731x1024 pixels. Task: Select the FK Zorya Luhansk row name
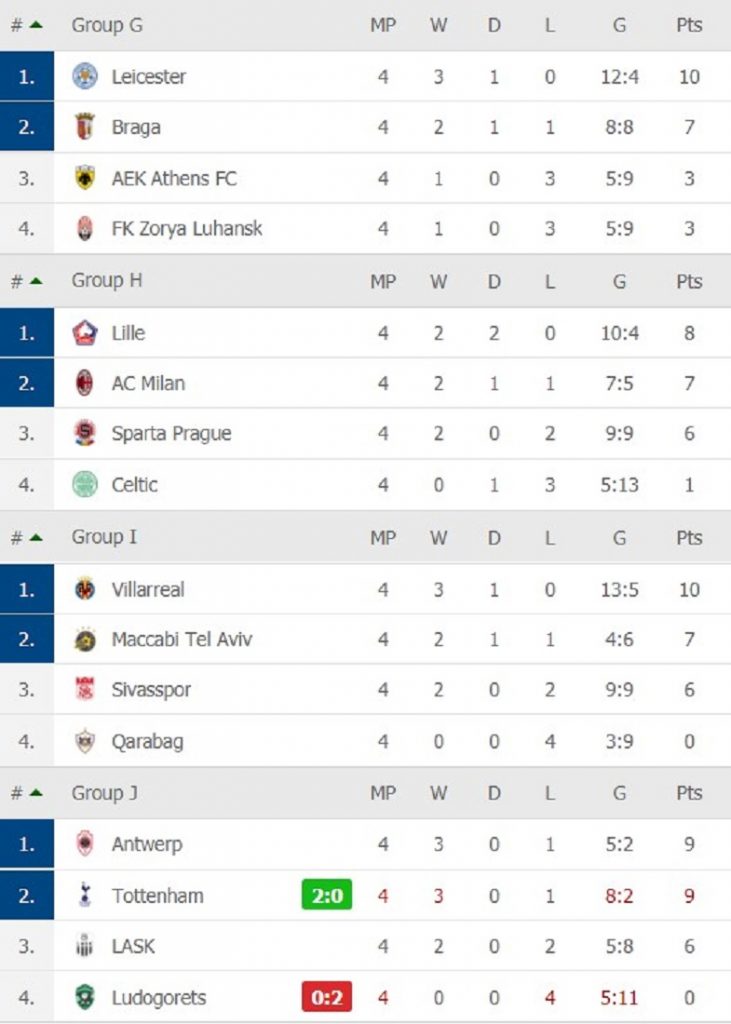187,229
